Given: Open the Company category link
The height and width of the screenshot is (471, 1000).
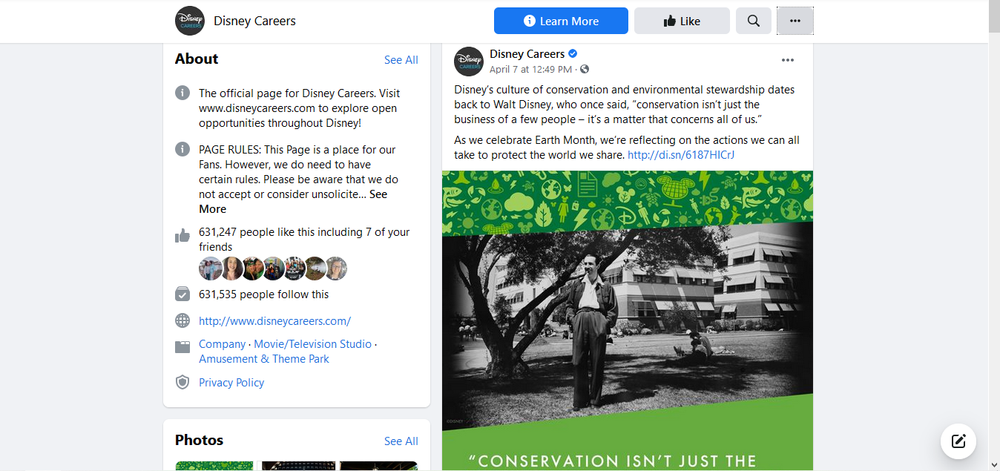Looking at the screenshot, I should click(x=222, y=344).
